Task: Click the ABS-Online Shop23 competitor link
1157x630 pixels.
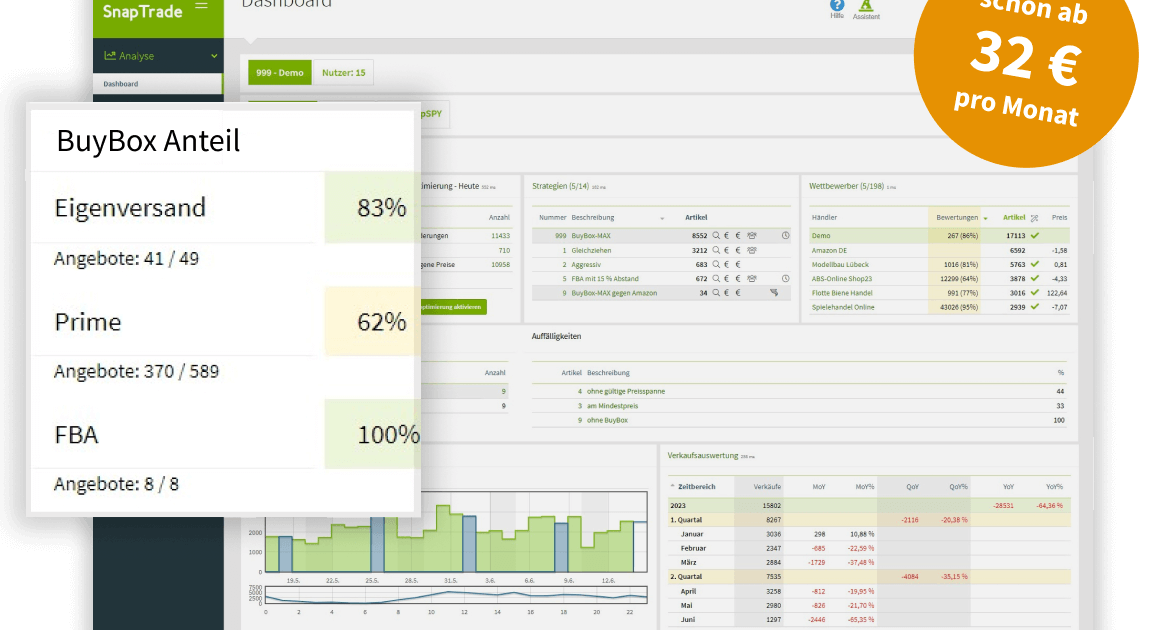Action: [x=842, y=279]
